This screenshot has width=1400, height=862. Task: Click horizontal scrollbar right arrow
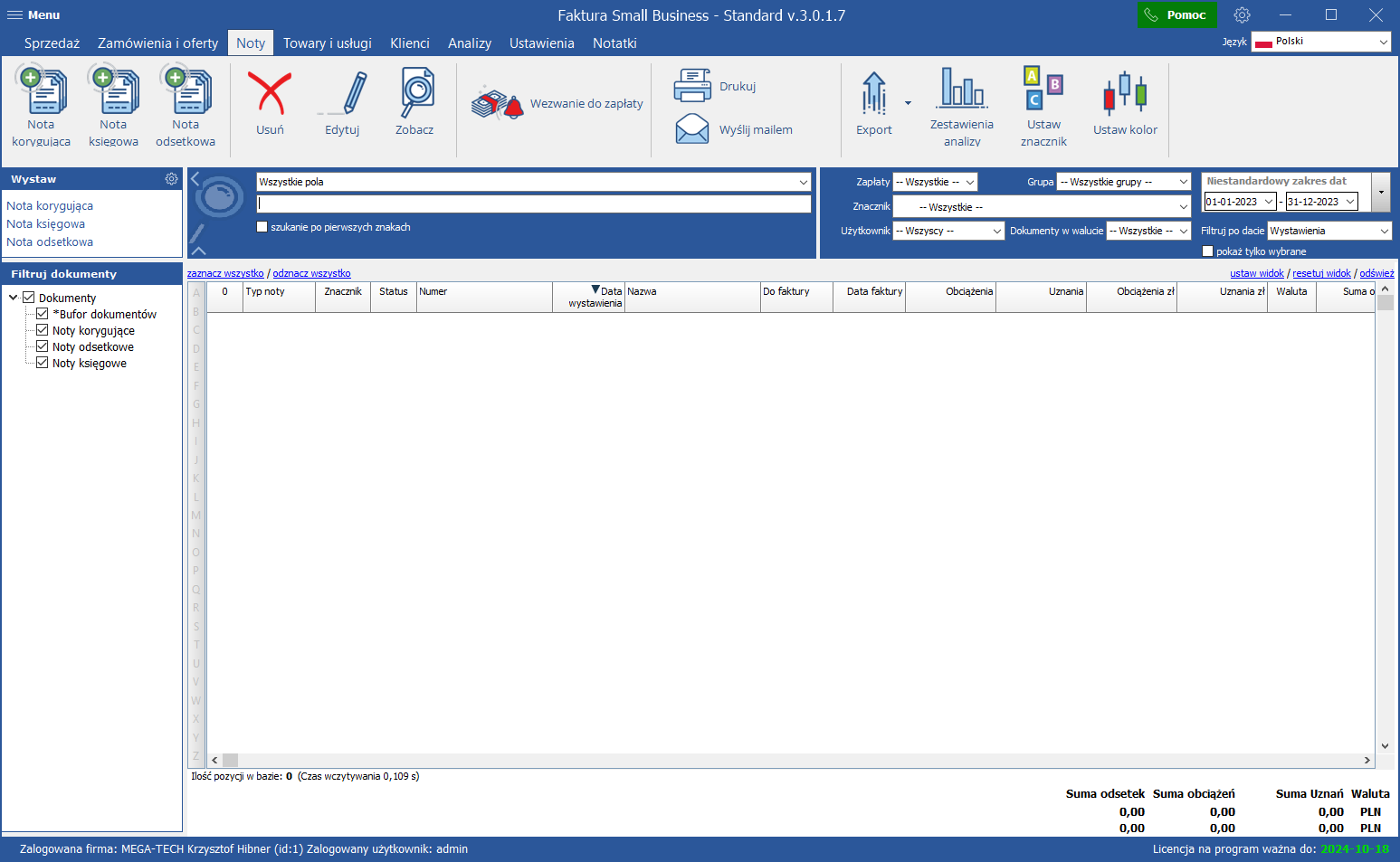pyautogui.click(x=1367, y=761)
